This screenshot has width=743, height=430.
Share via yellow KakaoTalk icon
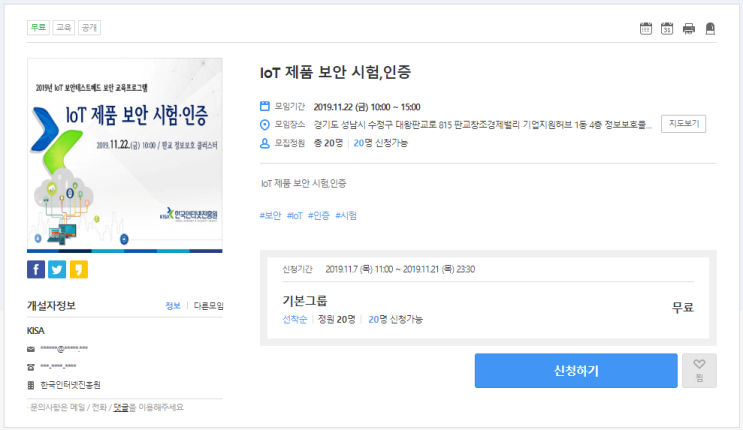(x=79, y=269)
